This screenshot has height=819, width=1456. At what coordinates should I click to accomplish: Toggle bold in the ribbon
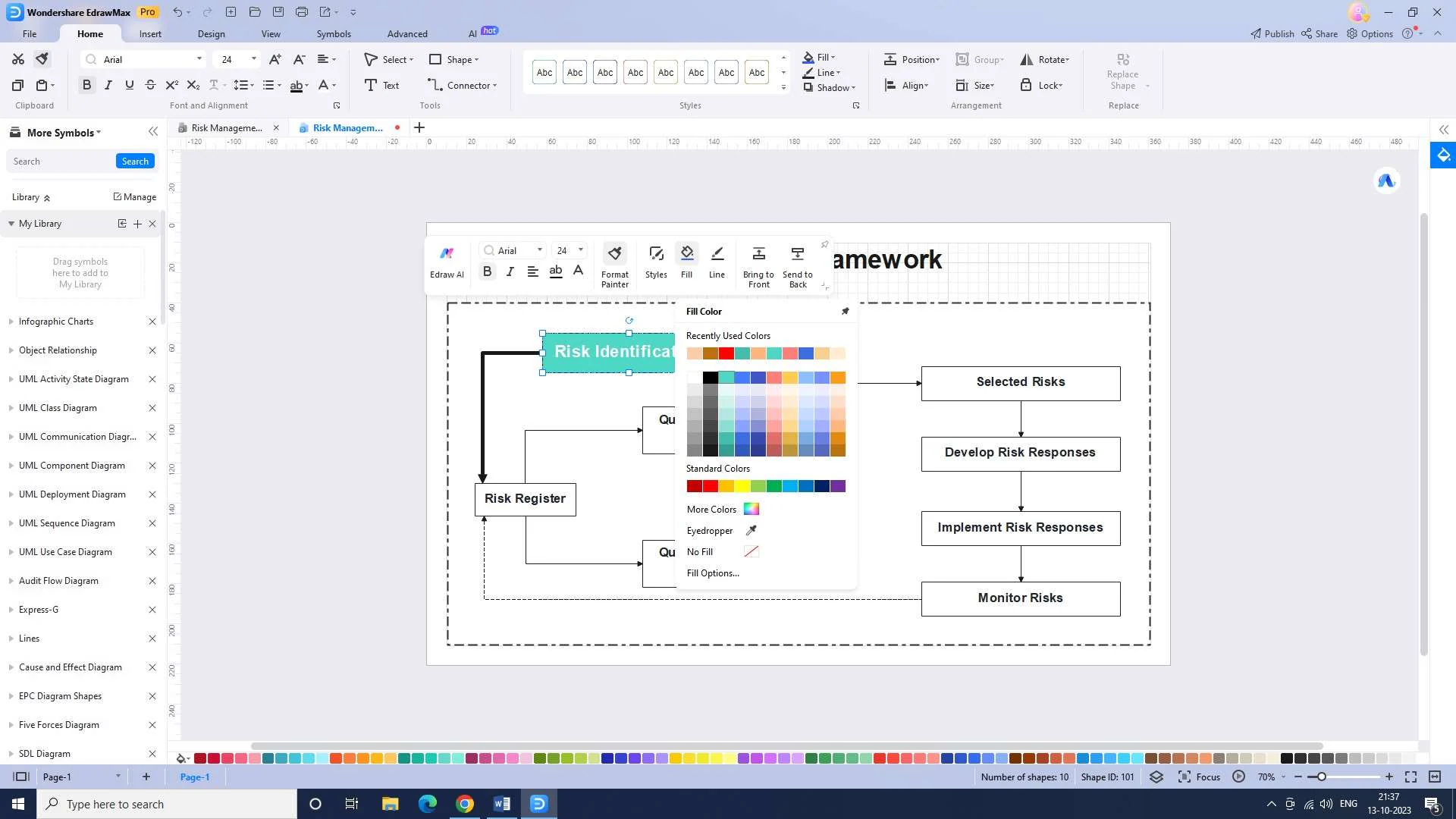tap(86, 85)
